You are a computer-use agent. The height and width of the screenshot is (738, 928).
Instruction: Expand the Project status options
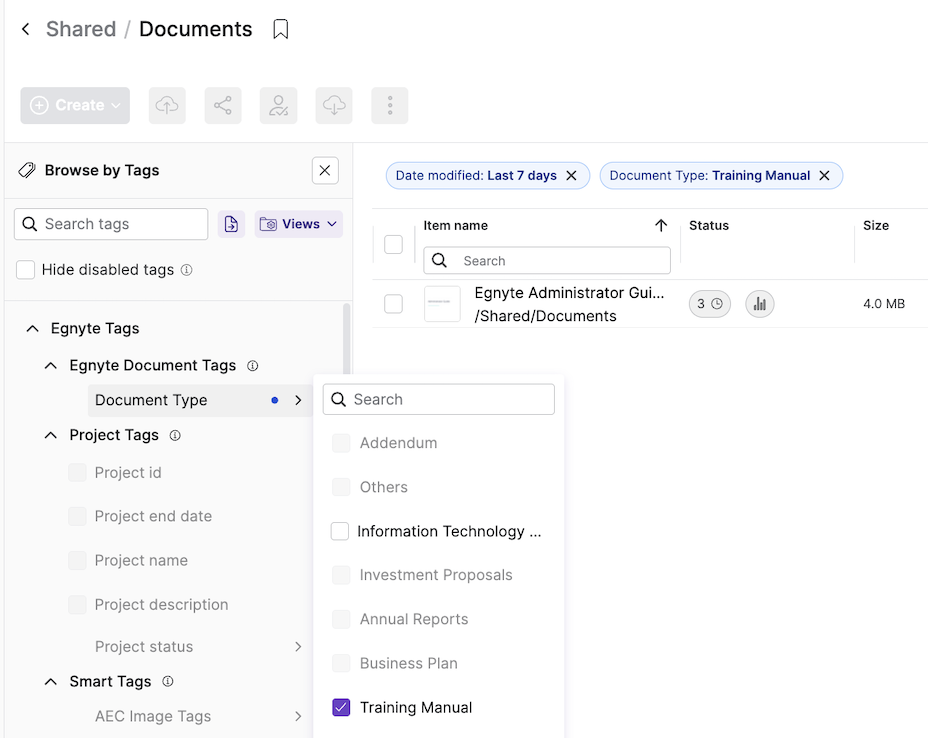297,647
